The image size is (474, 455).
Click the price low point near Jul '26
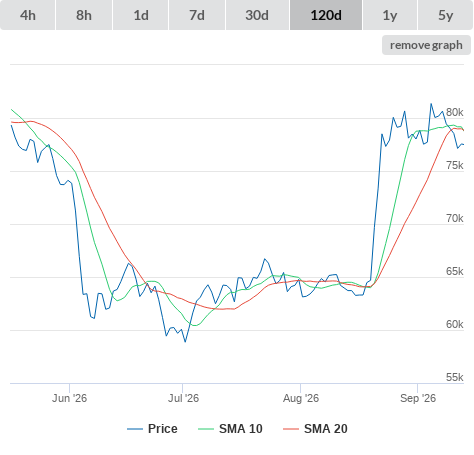pos(185,341)
